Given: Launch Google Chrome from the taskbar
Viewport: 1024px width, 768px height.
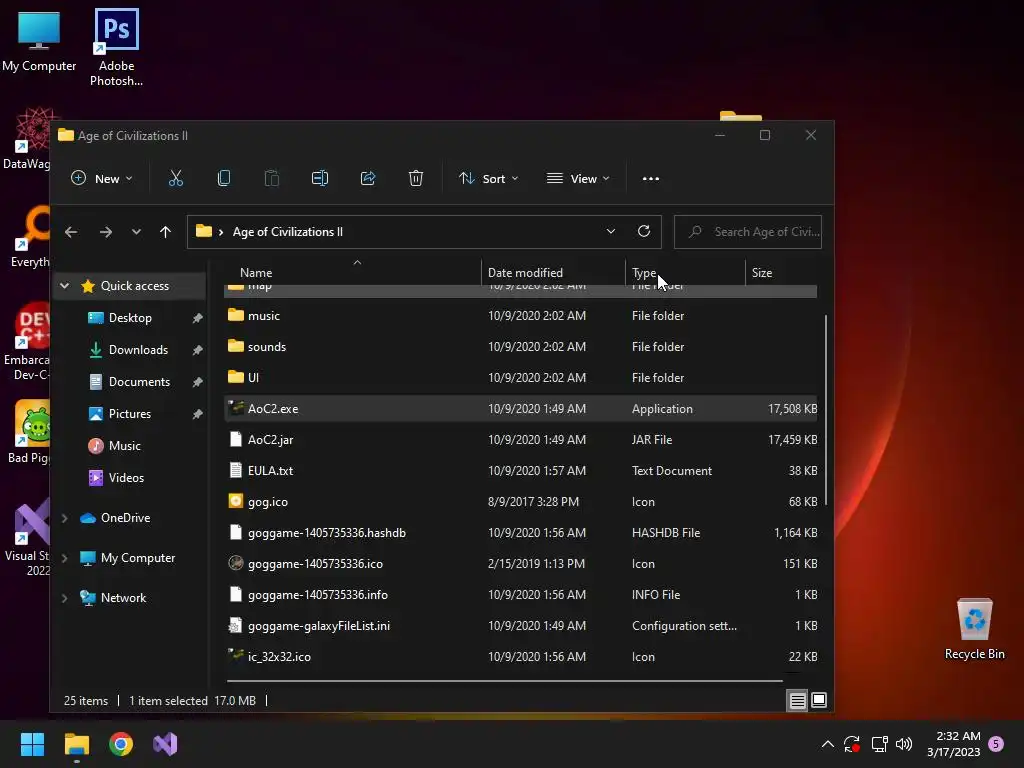Looking at the screenshot, I should point(121,744).
